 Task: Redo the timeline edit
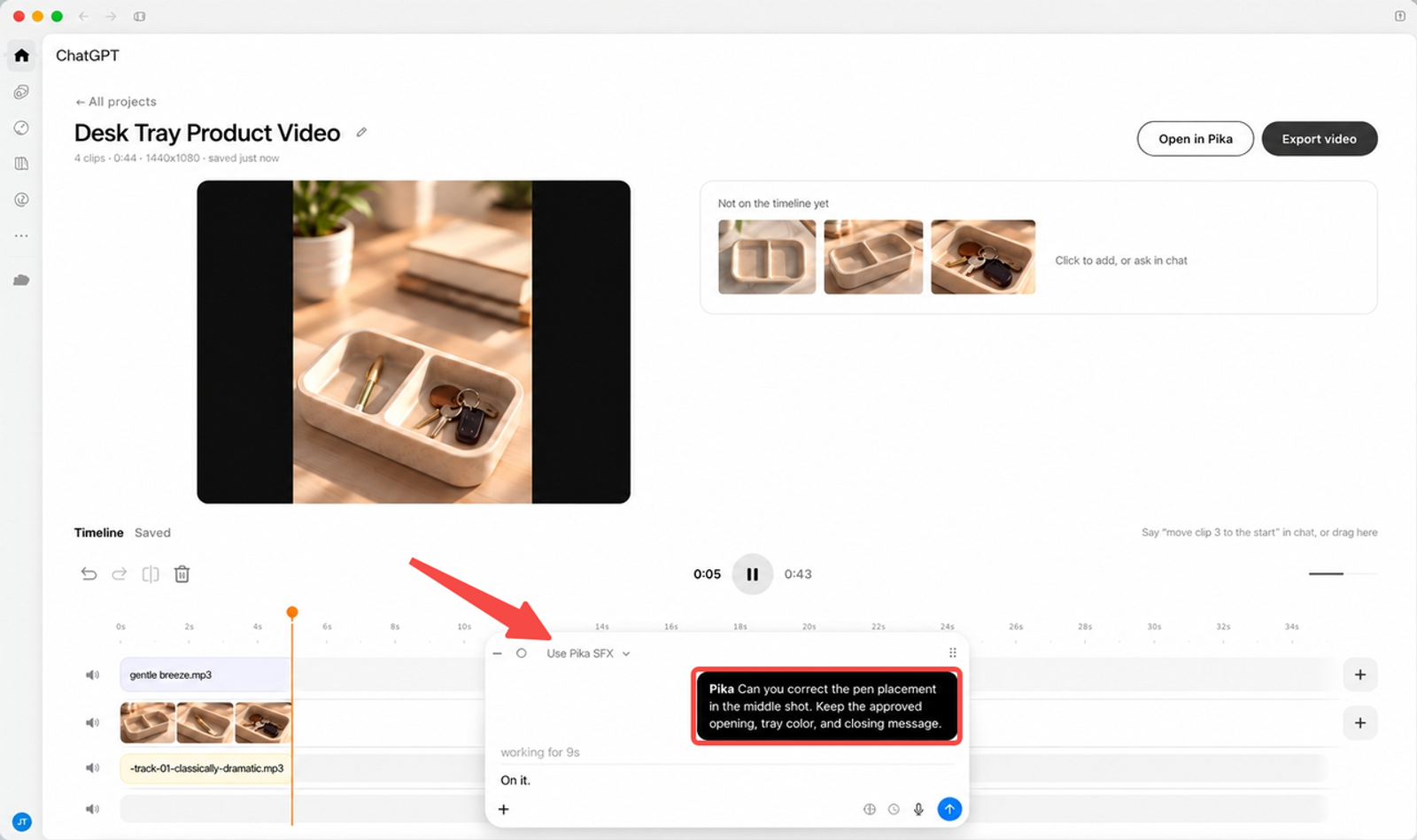120,574
